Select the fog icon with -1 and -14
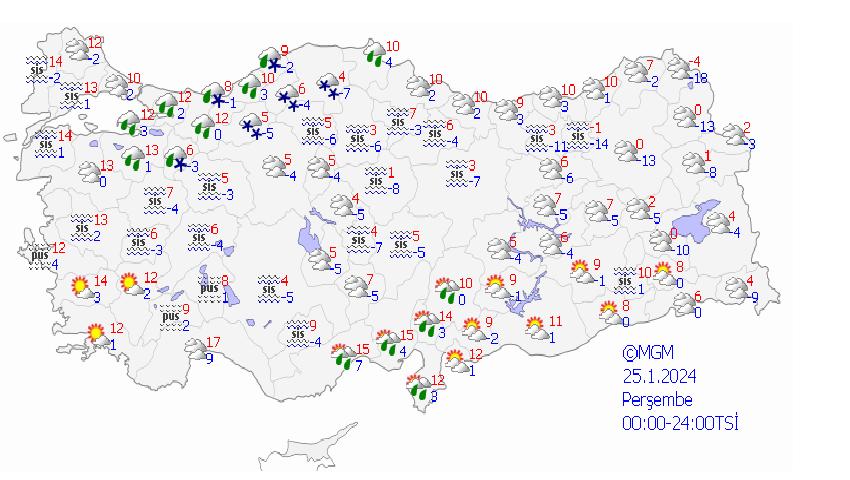Image resolution: width=850 pixels, height=480 pixels. [578, 136]
